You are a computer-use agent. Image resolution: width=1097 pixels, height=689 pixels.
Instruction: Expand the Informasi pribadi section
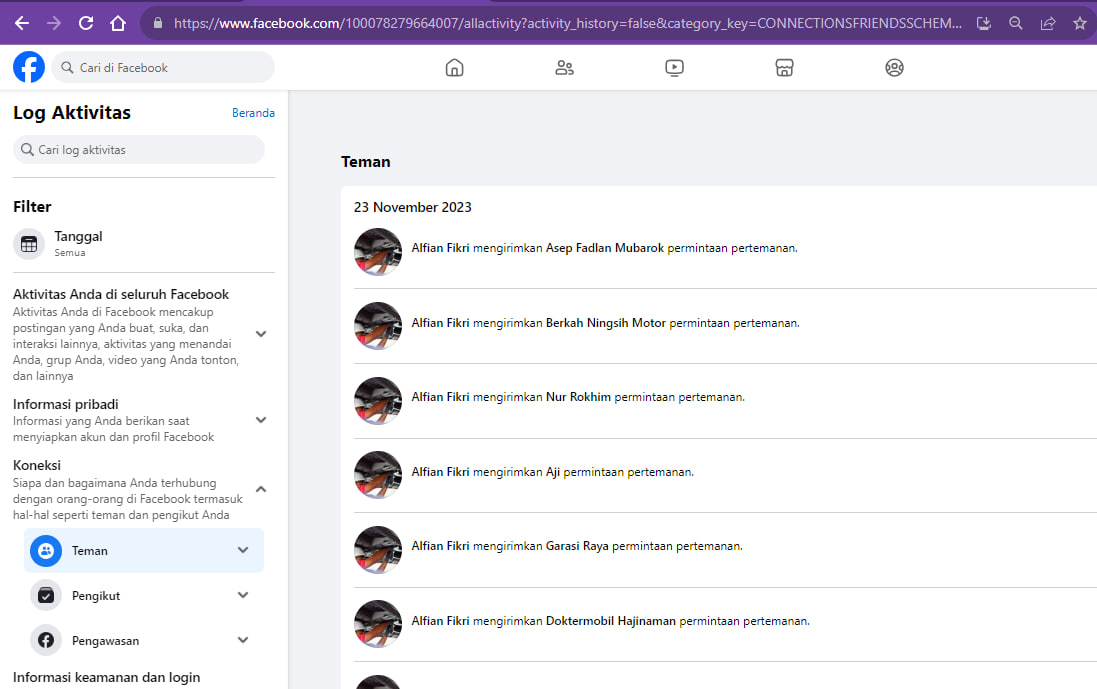261,420
